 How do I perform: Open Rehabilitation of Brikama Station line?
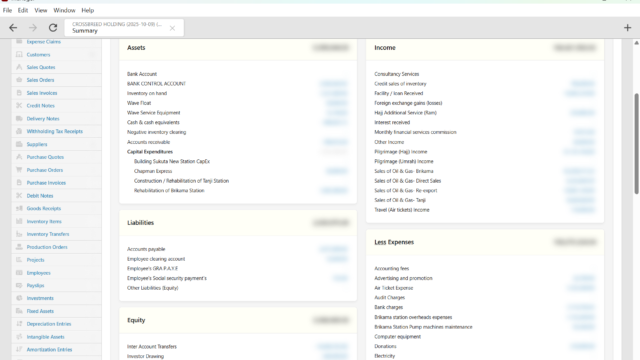point(169,190)
